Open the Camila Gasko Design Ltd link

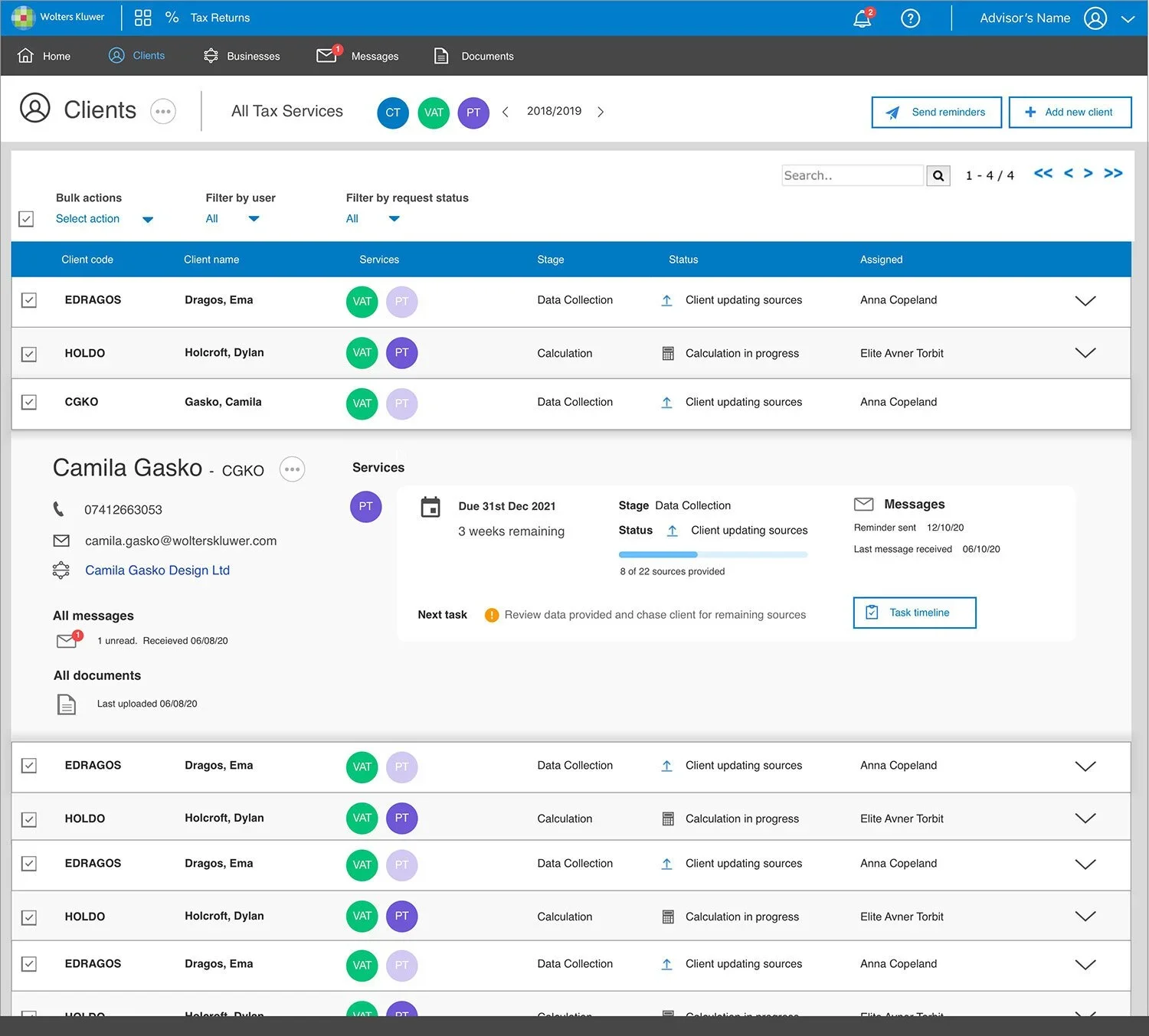point(157,570)
